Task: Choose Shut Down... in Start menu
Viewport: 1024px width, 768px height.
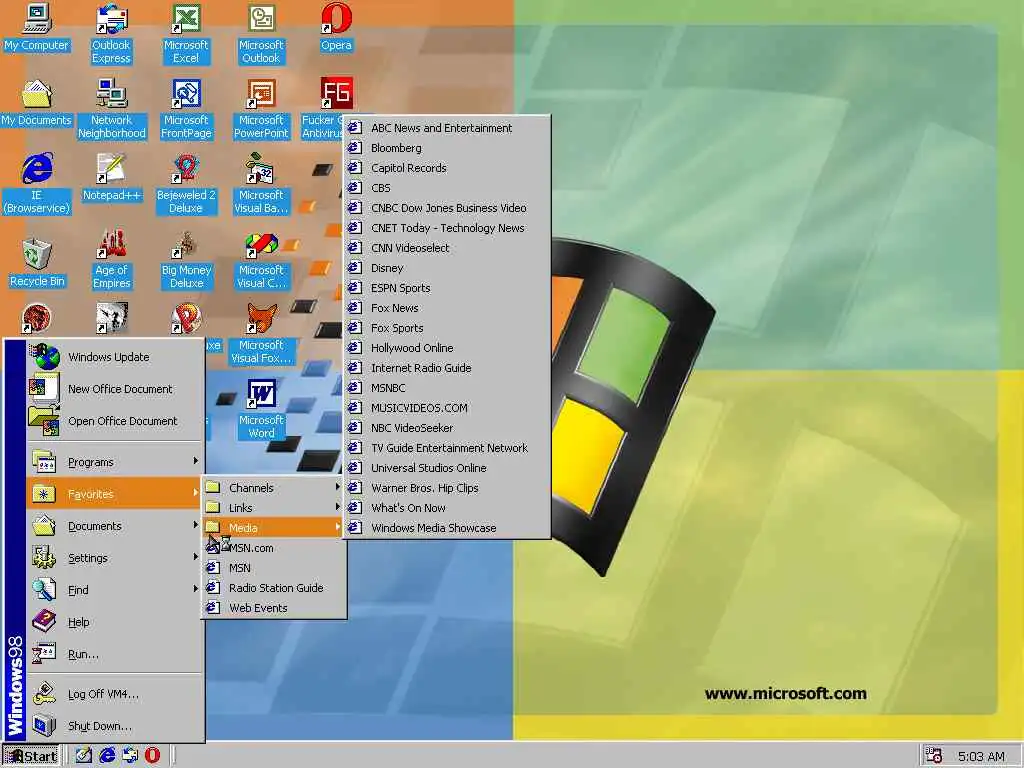Action: [115, 726]
